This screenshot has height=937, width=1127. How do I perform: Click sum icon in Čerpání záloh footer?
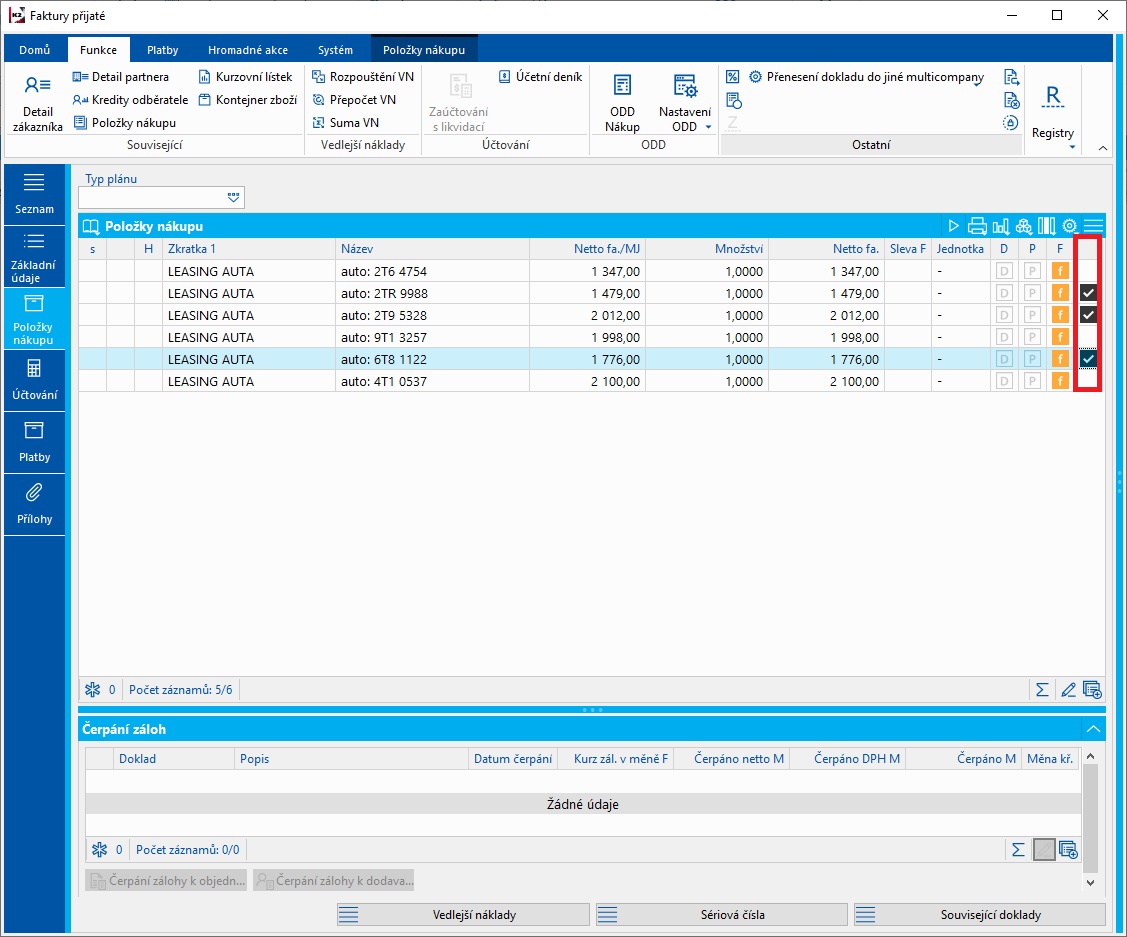tap(1018, 850)
